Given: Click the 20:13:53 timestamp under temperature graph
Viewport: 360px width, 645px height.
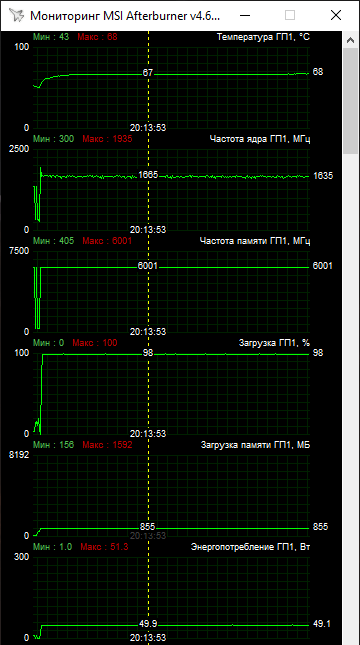Looking at the screenshot, I should pos(148,128).
